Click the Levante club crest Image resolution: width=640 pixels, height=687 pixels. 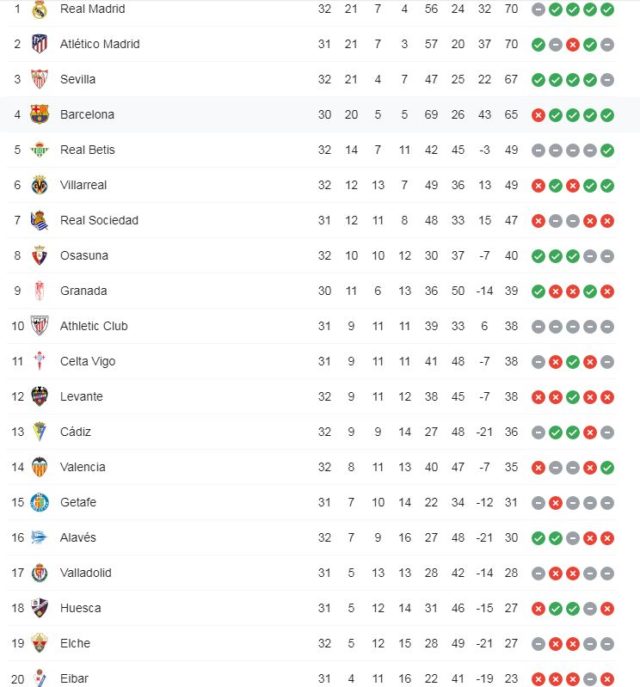(x=39, y=397)
